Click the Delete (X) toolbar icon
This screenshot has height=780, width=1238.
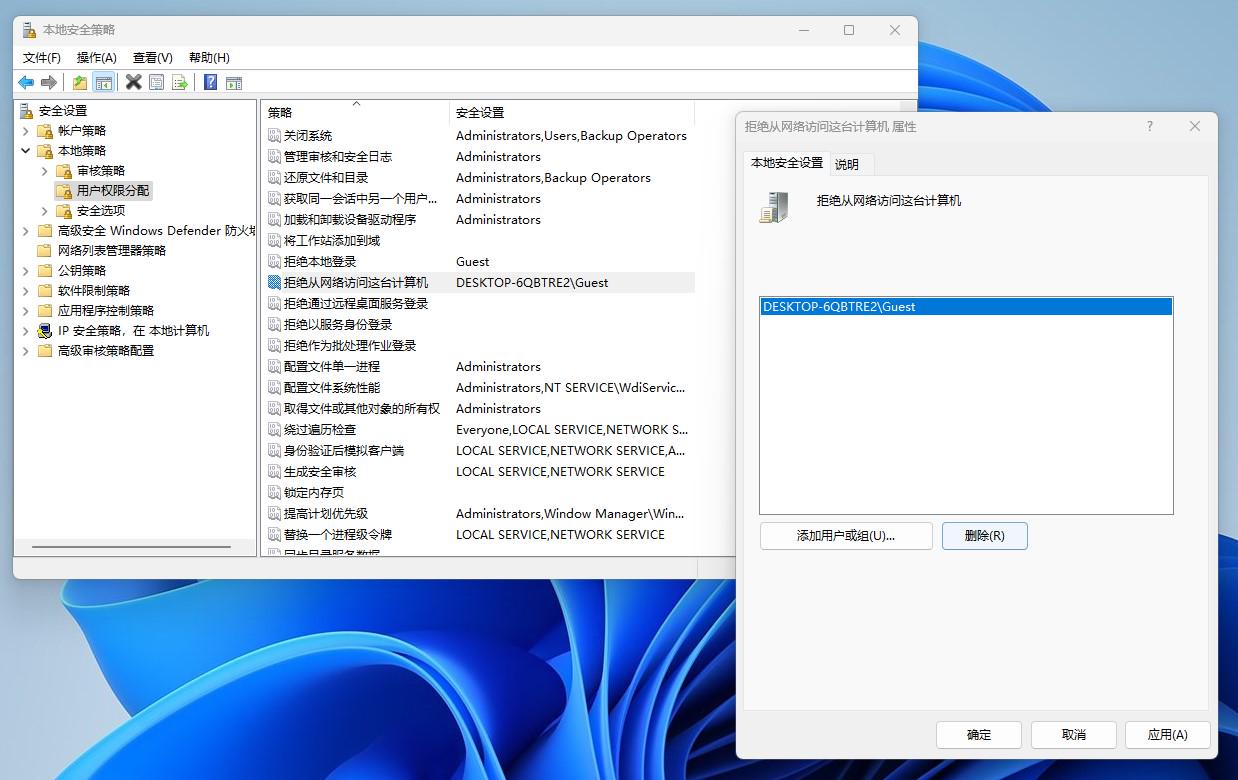pyautogui.click(x=133, y=82)
